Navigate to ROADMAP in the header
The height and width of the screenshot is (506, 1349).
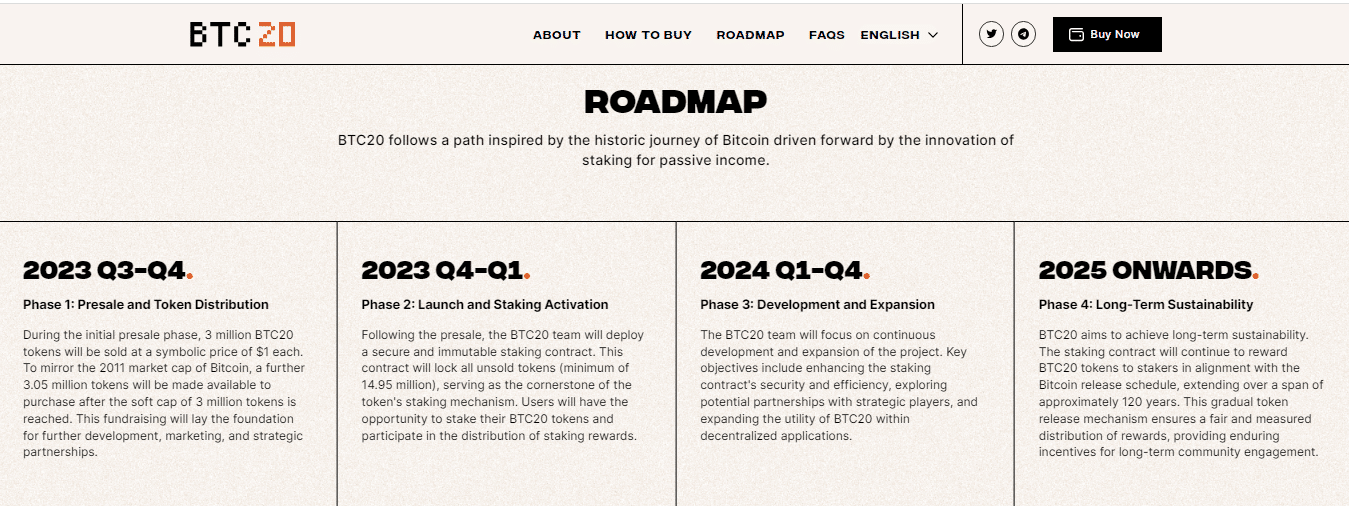point(750,35)
